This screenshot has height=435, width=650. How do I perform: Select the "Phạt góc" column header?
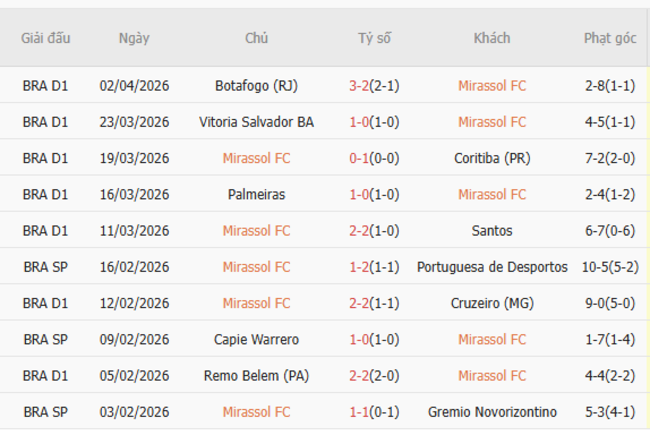[x=610, y=38]
